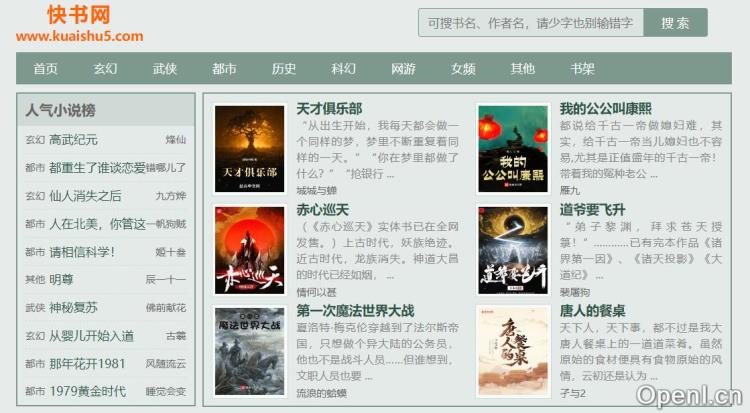The height and width of the screenshot is (413, 750).
Task: Open the 首页 navigation item
Action: (45, 68)
